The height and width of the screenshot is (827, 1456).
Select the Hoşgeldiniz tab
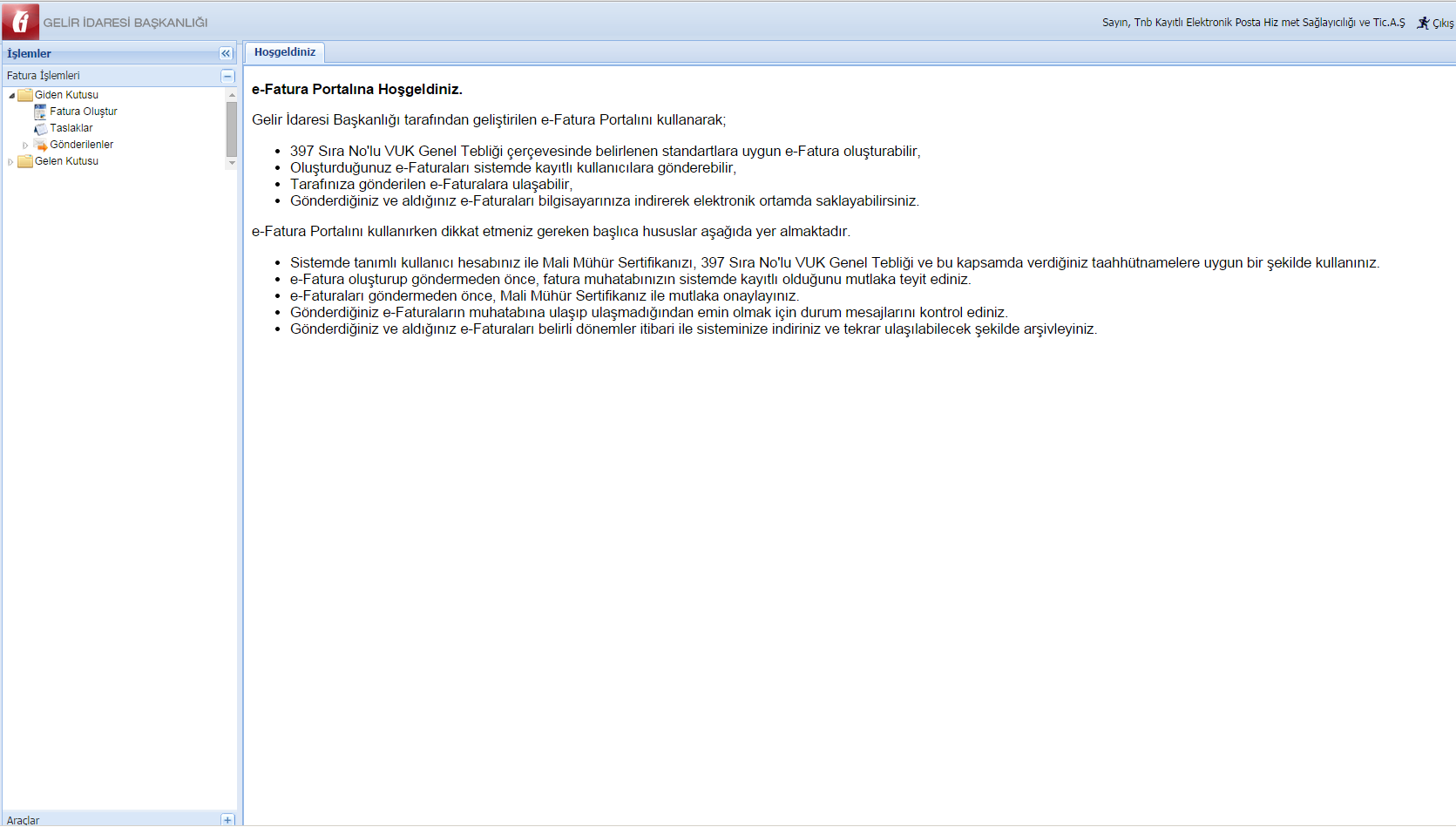pyautogui.click(x=285, y=52)
